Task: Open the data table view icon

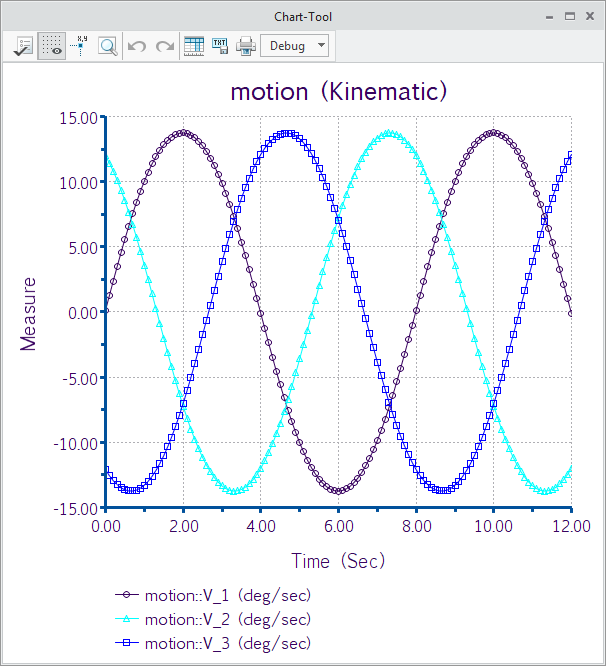Action: tap(194, 46)
